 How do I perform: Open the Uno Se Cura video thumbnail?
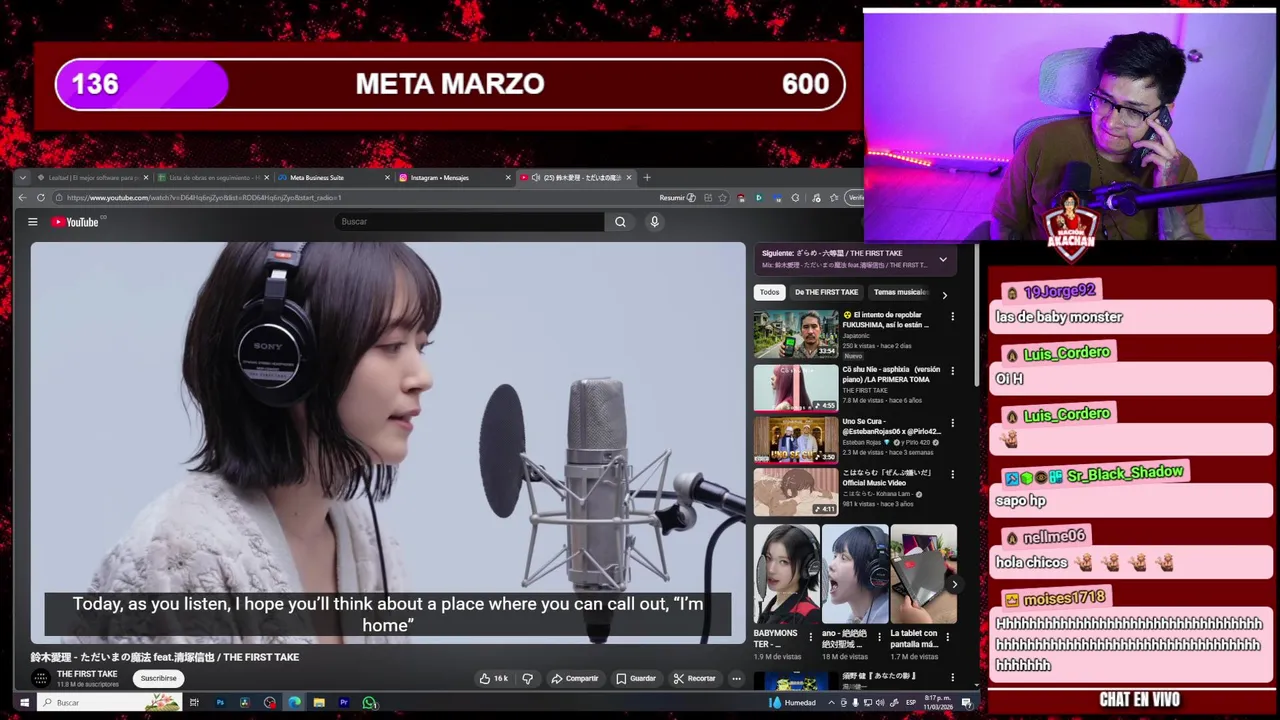[796, 440]
